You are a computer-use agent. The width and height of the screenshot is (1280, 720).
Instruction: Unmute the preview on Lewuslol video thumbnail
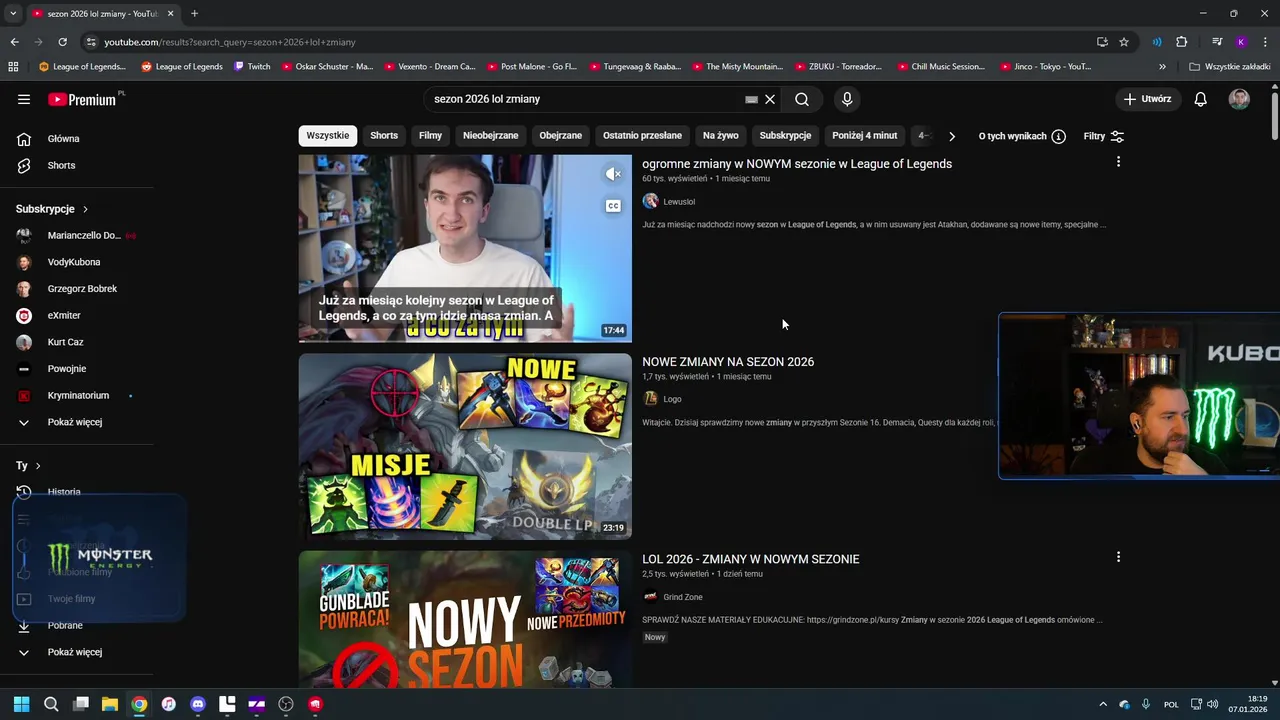coord(613,174)
